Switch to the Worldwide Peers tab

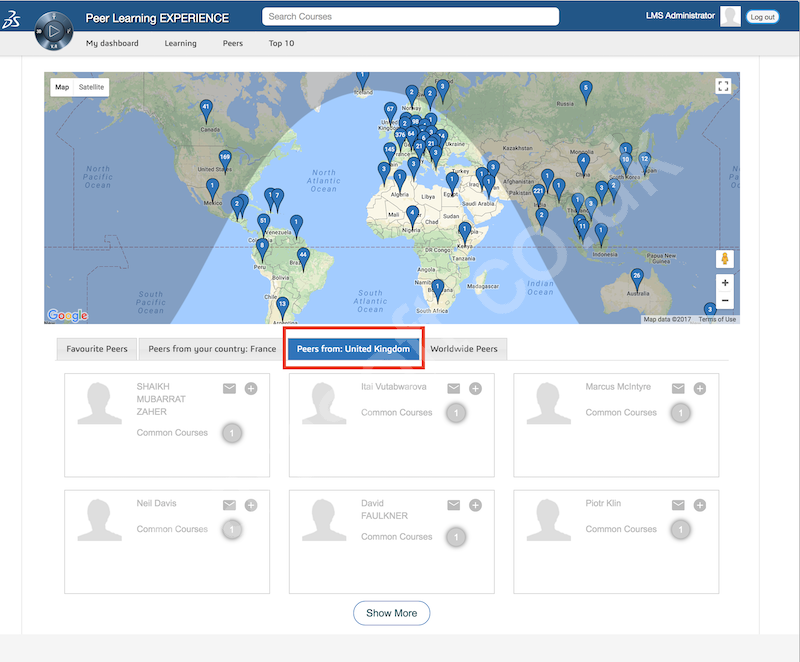coord(464,349)
